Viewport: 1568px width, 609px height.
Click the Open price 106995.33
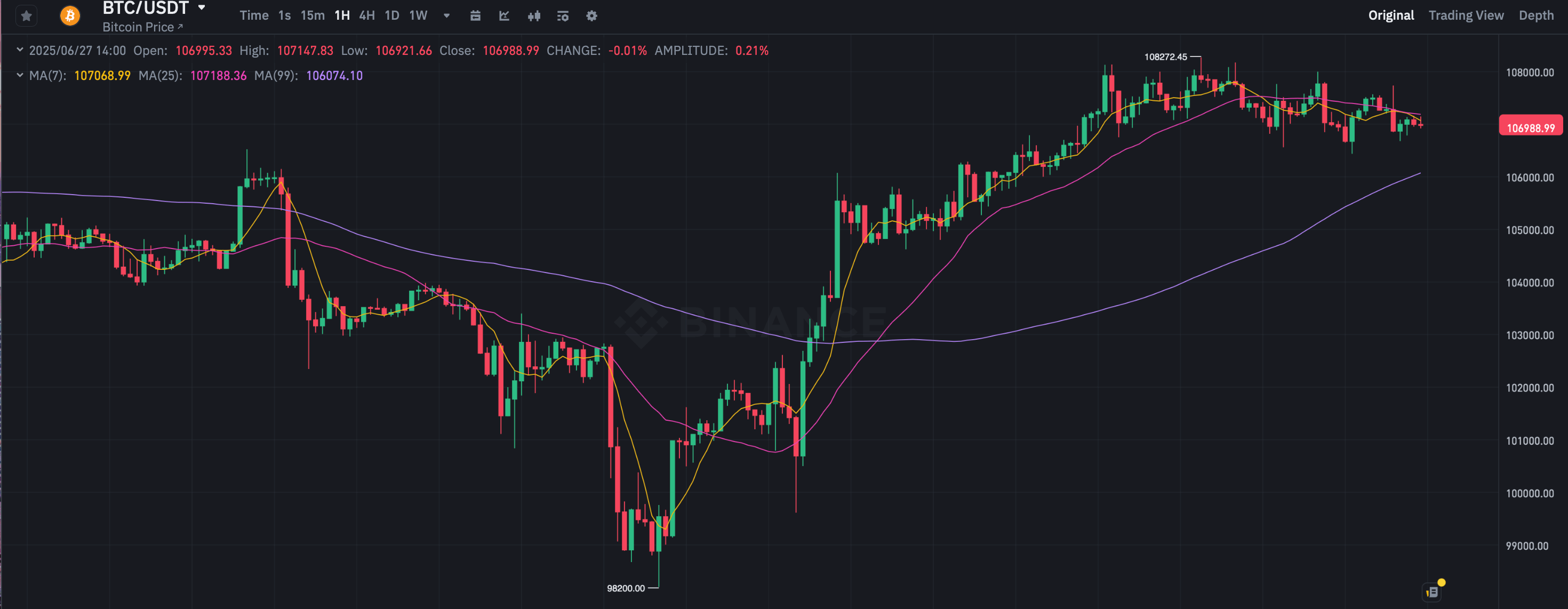204,51
